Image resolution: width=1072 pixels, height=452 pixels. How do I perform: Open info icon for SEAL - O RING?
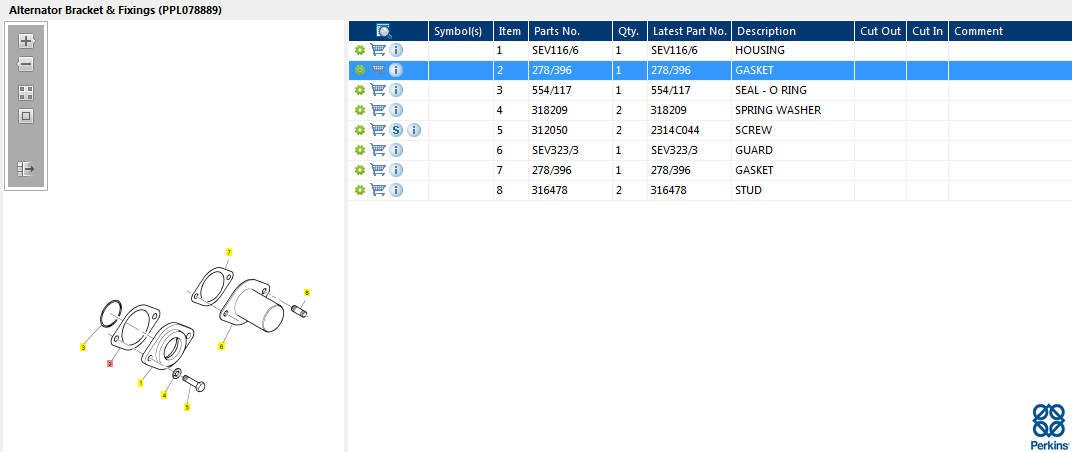[396, 90]
